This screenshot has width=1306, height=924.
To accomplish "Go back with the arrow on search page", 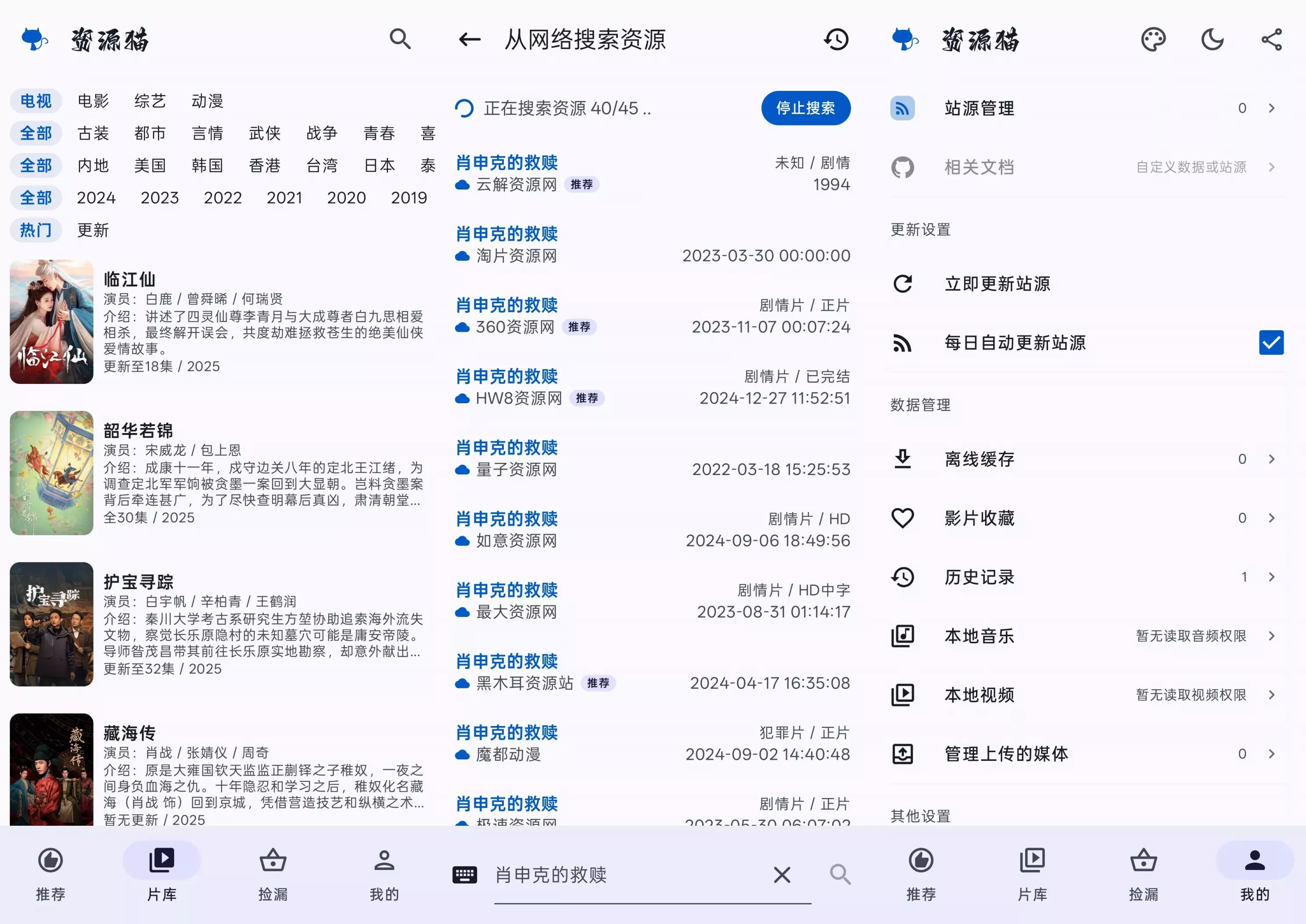I will click(469, 39).
